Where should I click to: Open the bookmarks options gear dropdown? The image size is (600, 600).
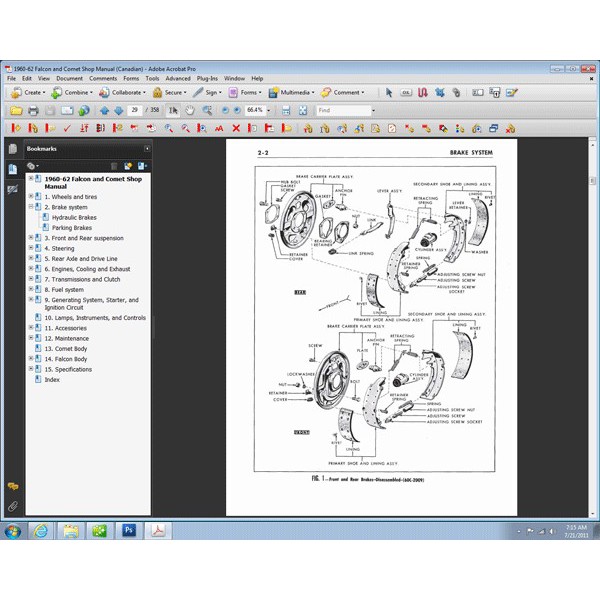point(33,166)
